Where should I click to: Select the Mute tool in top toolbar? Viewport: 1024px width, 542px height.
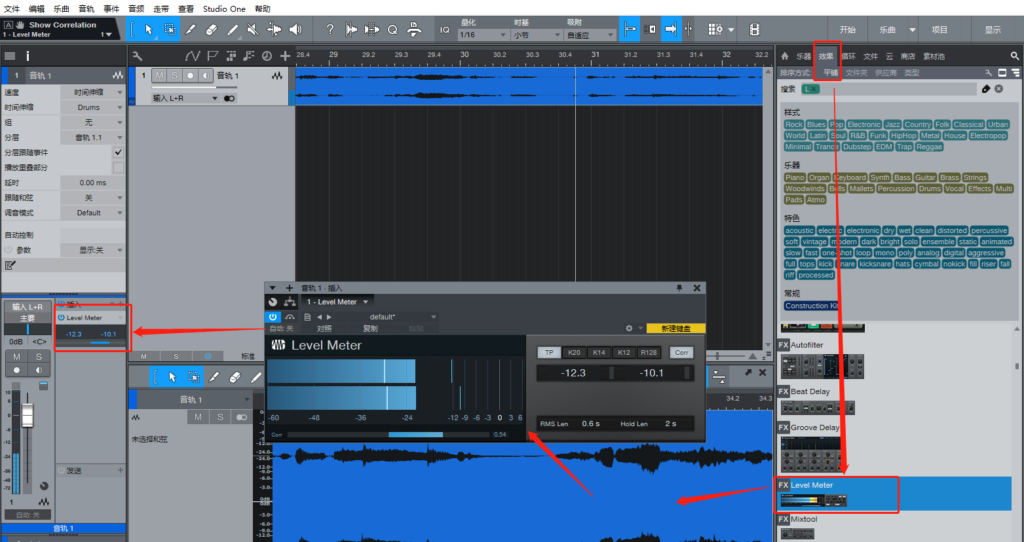253,29
